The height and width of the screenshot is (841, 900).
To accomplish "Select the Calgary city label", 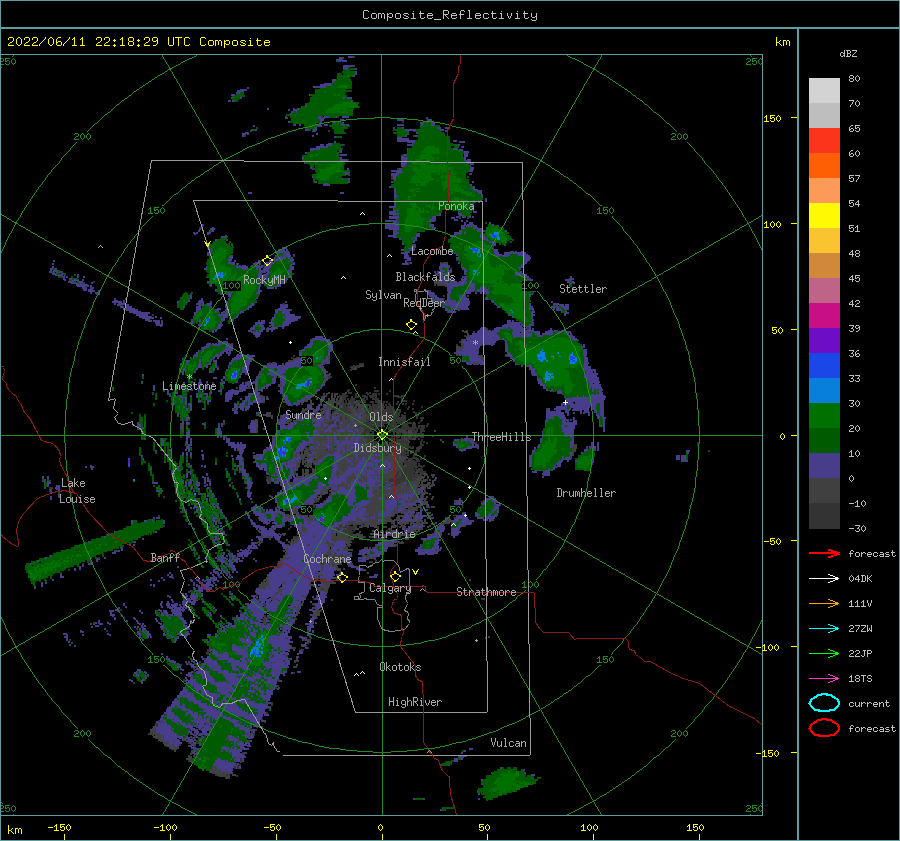I will (390, 588).
